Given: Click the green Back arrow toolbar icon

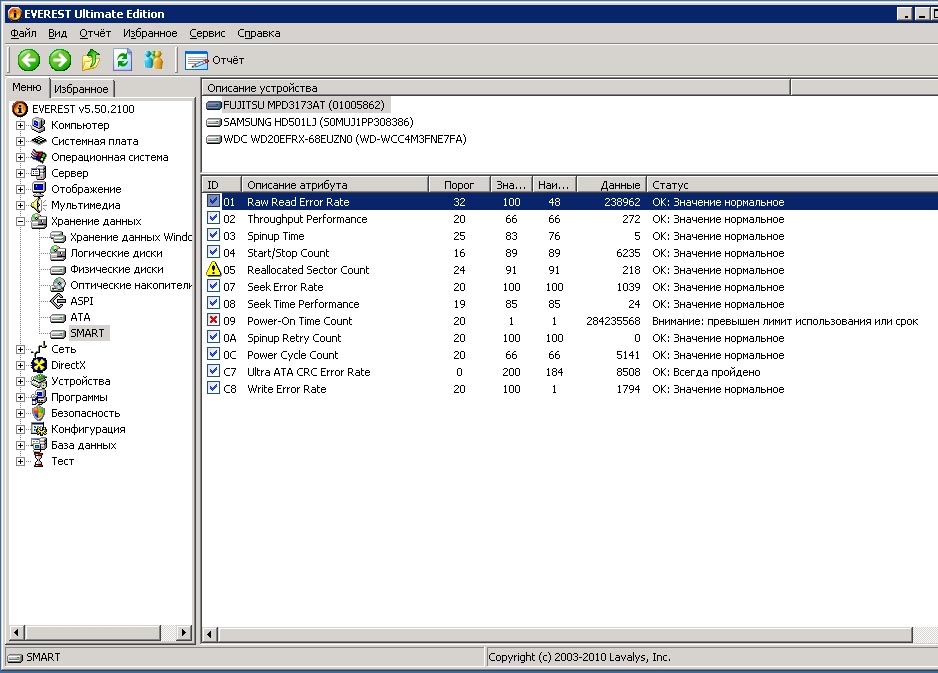Looking at the screenshot, I should coord(29,60).
